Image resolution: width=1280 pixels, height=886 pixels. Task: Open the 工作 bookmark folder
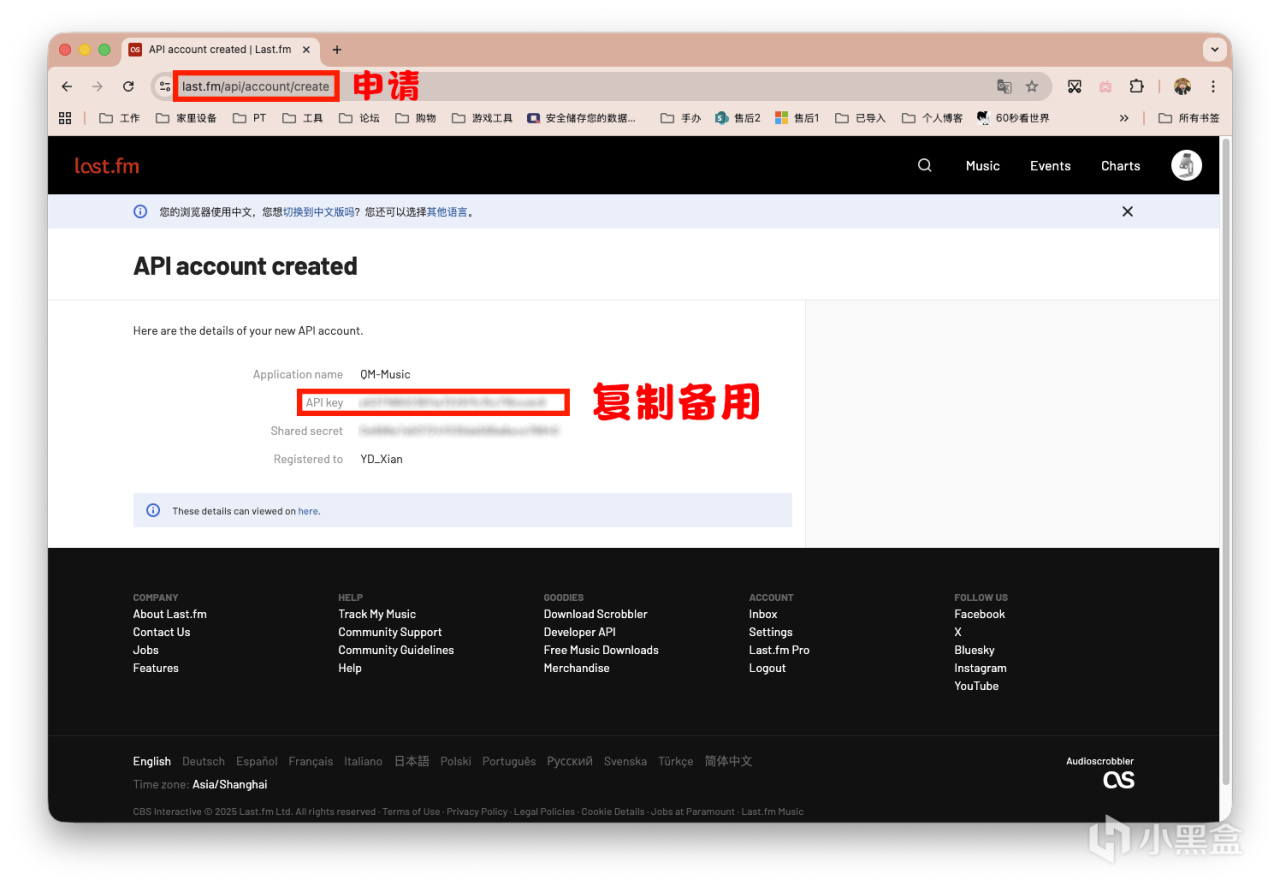pyautogui.click(x=120, y=118)
